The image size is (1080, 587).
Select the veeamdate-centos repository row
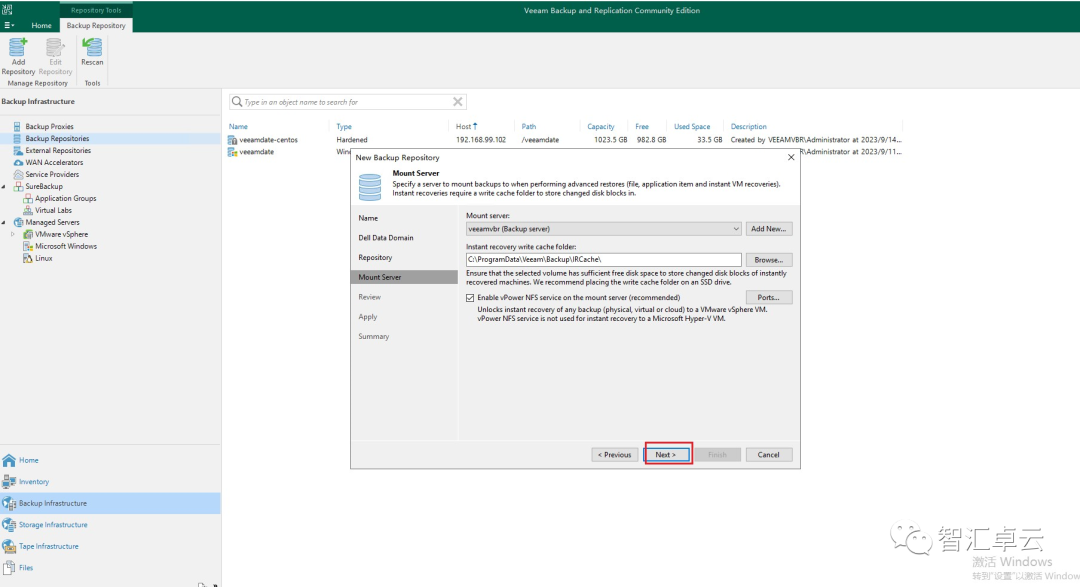(x=565, y=140)
